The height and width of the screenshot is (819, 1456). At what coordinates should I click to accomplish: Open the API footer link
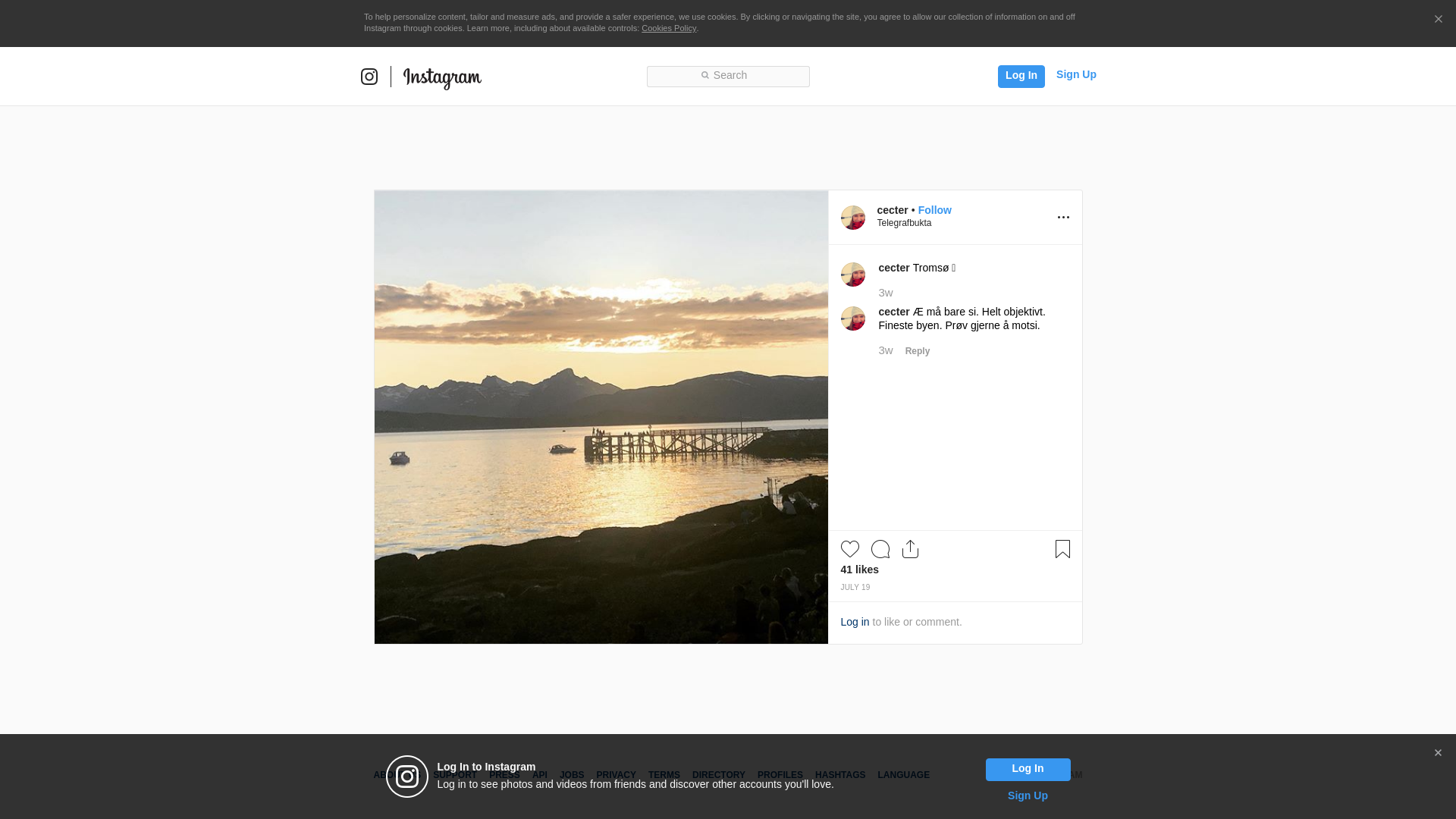539,775
